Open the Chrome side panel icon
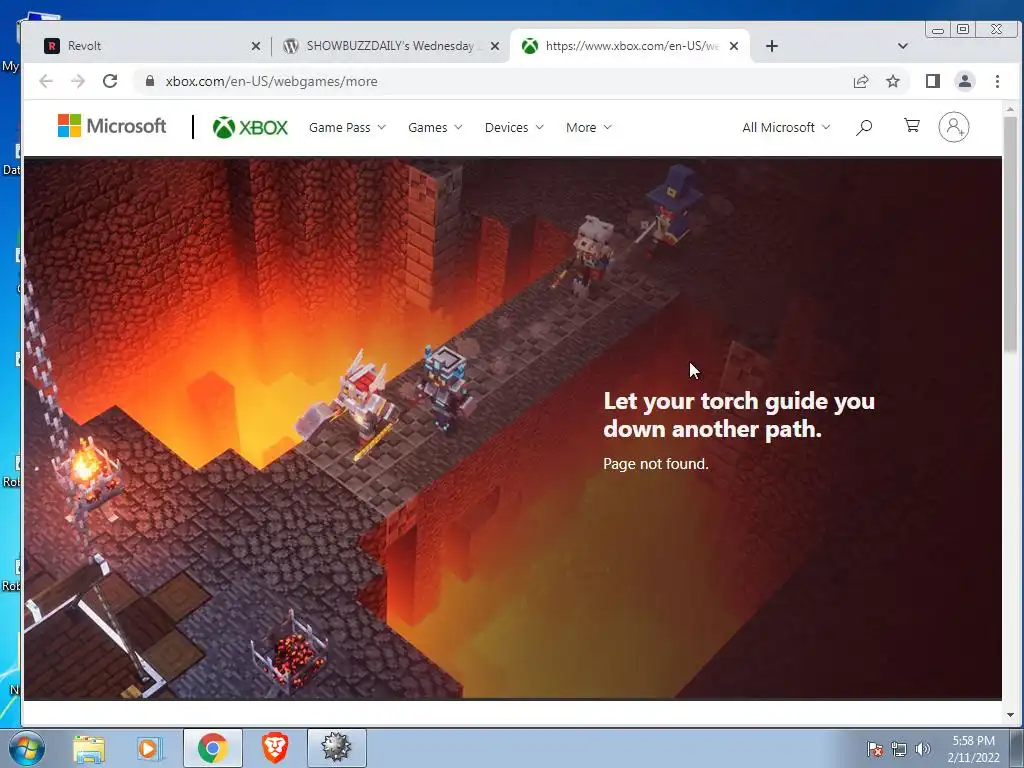Screen dimensions: 1024x768 pyautogui.click(x=933, y=81)
